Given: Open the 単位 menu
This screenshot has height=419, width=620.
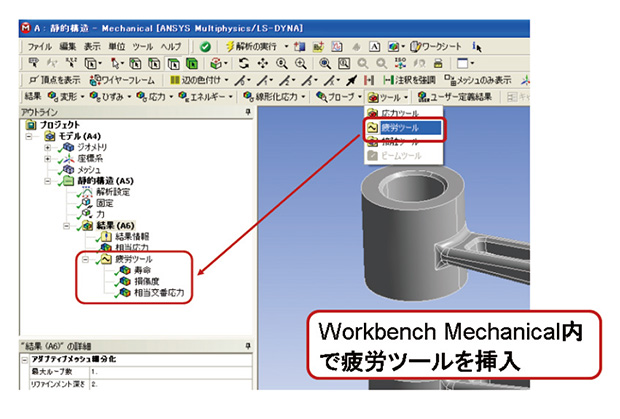Looking at the screenshot, I should click(116, 47).
